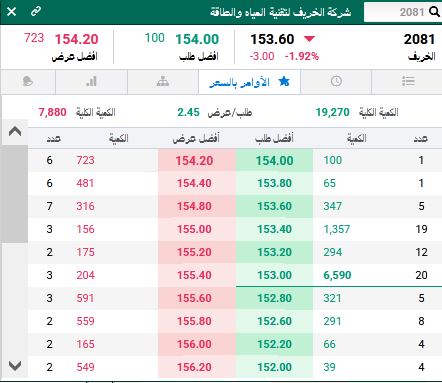Image resolution: width=442 pixels, height=383 pixels.
Task: Click the link chain icon in header
Action: click(36, 11)
